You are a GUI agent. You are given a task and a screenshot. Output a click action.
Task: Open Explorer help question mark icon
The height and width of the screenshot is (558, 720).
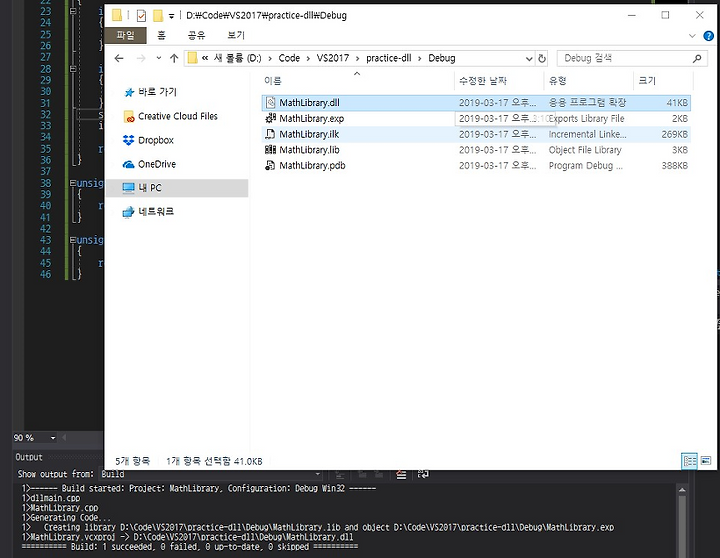pyautogui.click(x=709, y=35)
